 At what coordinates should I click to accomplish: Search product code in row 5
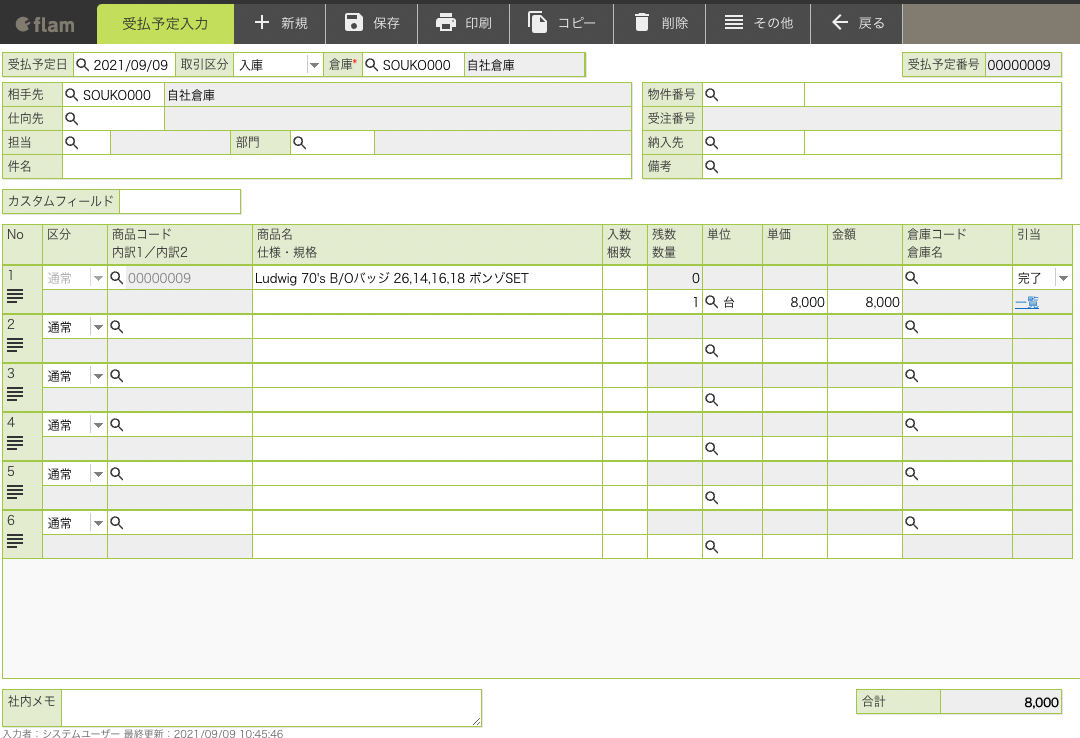[116, 473]
